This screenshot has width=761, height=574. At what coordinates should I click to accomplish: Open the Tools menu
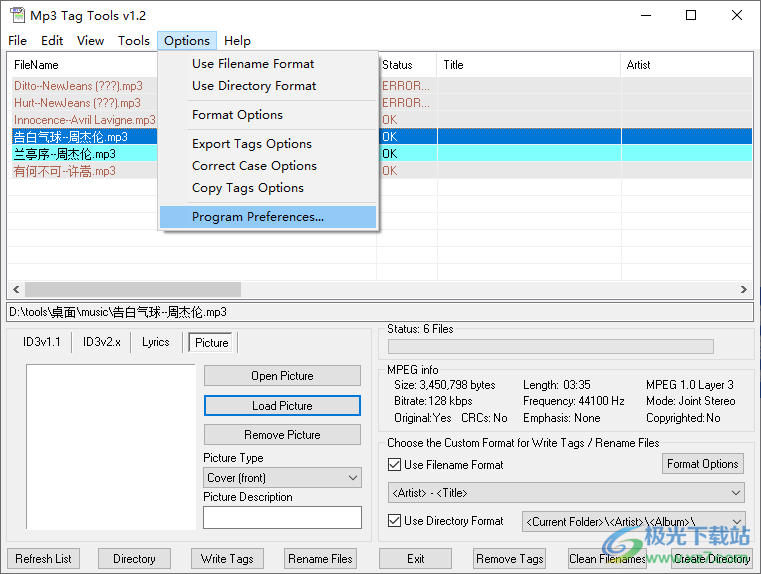(x=133, y=41)
